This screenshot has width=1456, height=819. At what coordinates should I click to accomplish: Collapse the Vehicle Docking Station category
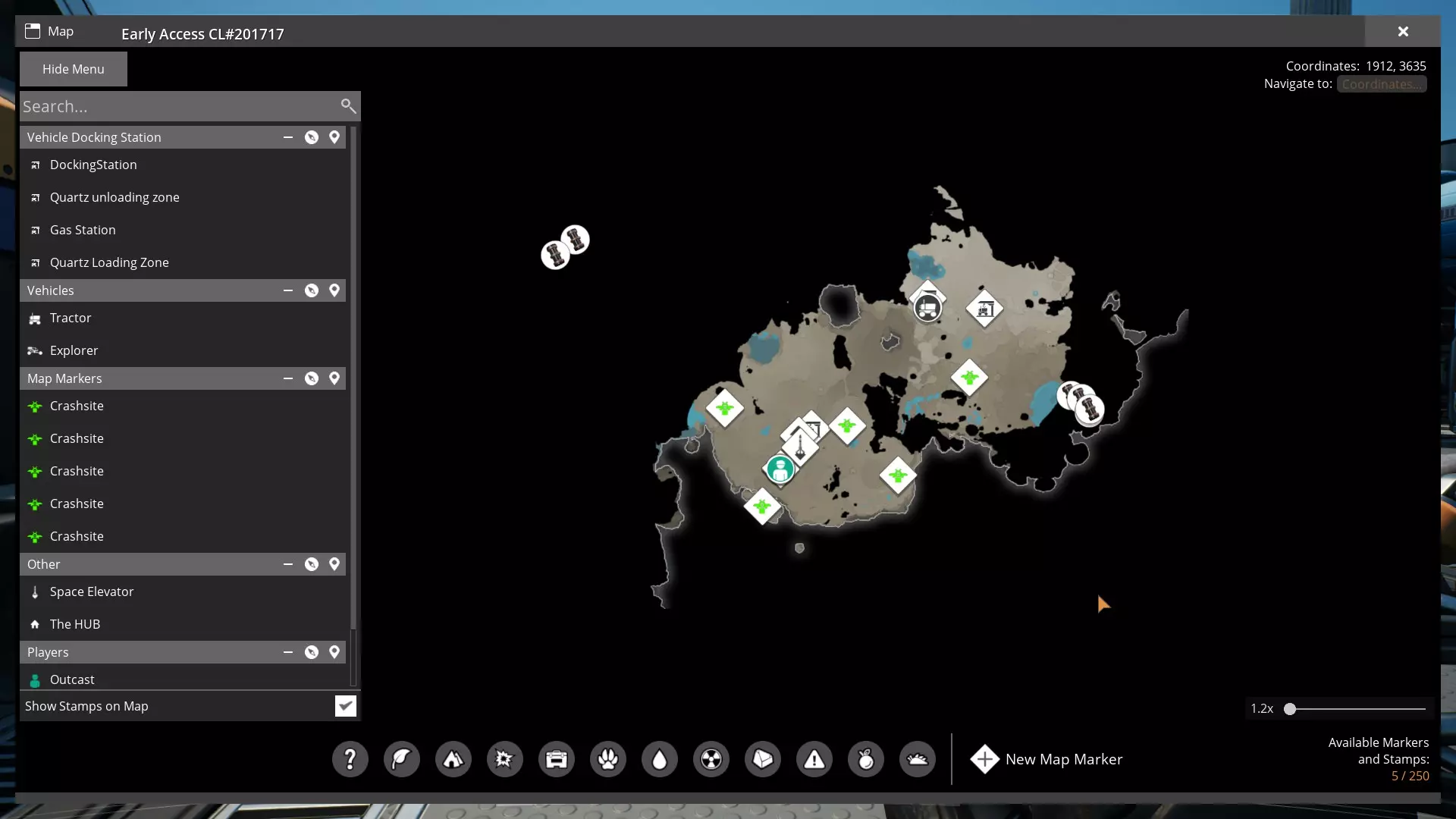(288, 137)
